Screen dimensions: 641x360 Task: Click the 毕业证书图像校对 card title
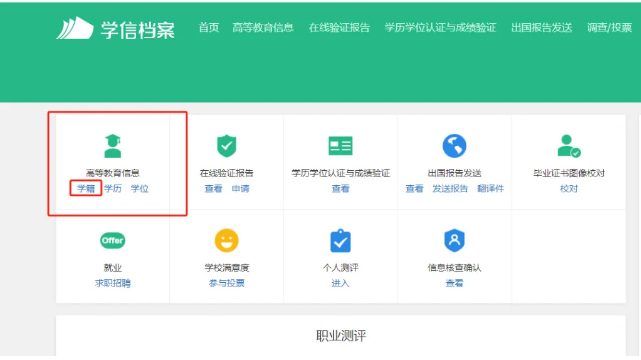click(x=569, y=173)
